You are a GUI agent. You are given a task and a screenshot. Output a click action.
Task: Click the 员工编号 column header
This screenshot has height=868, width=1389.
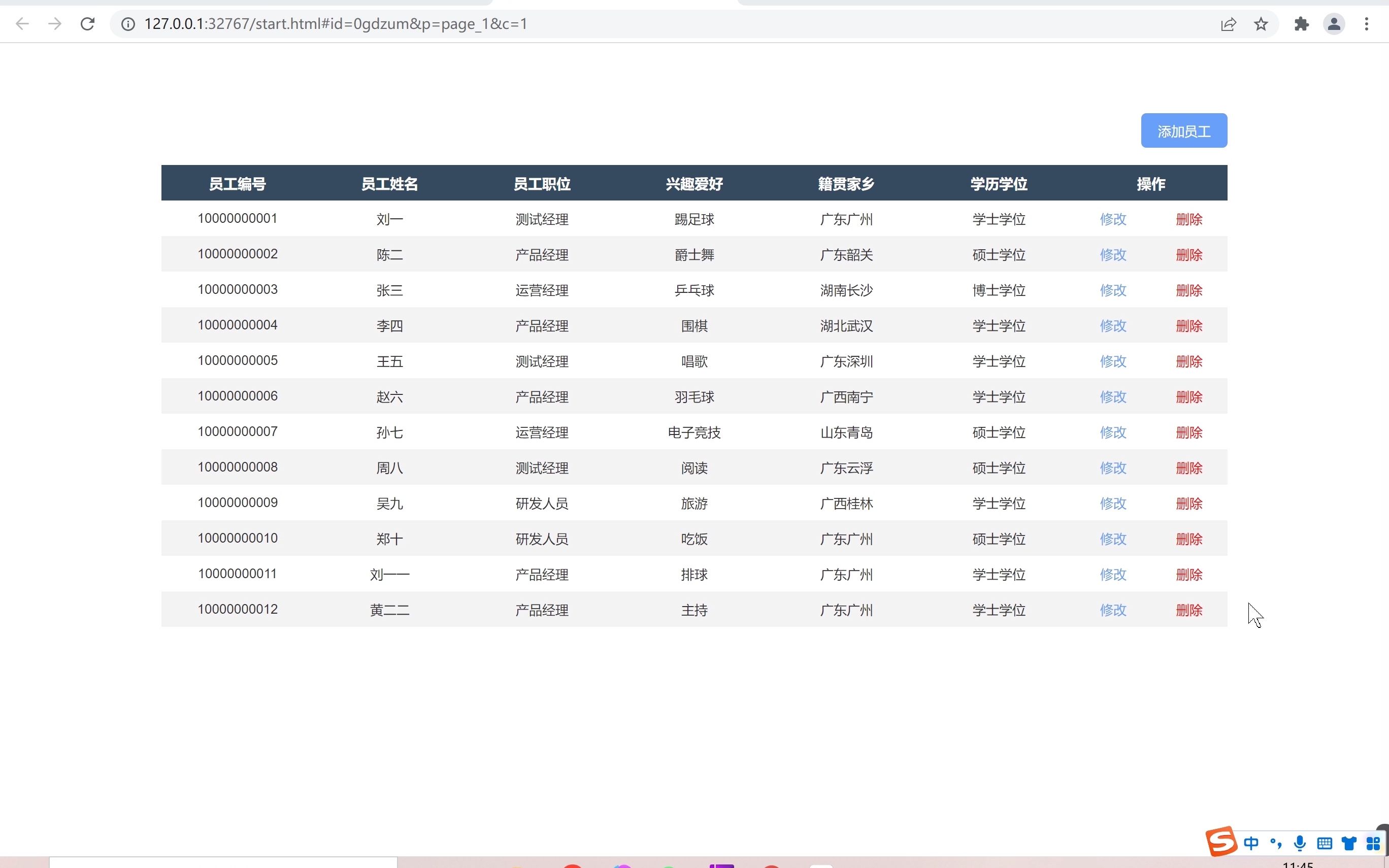tap(237, 184)
